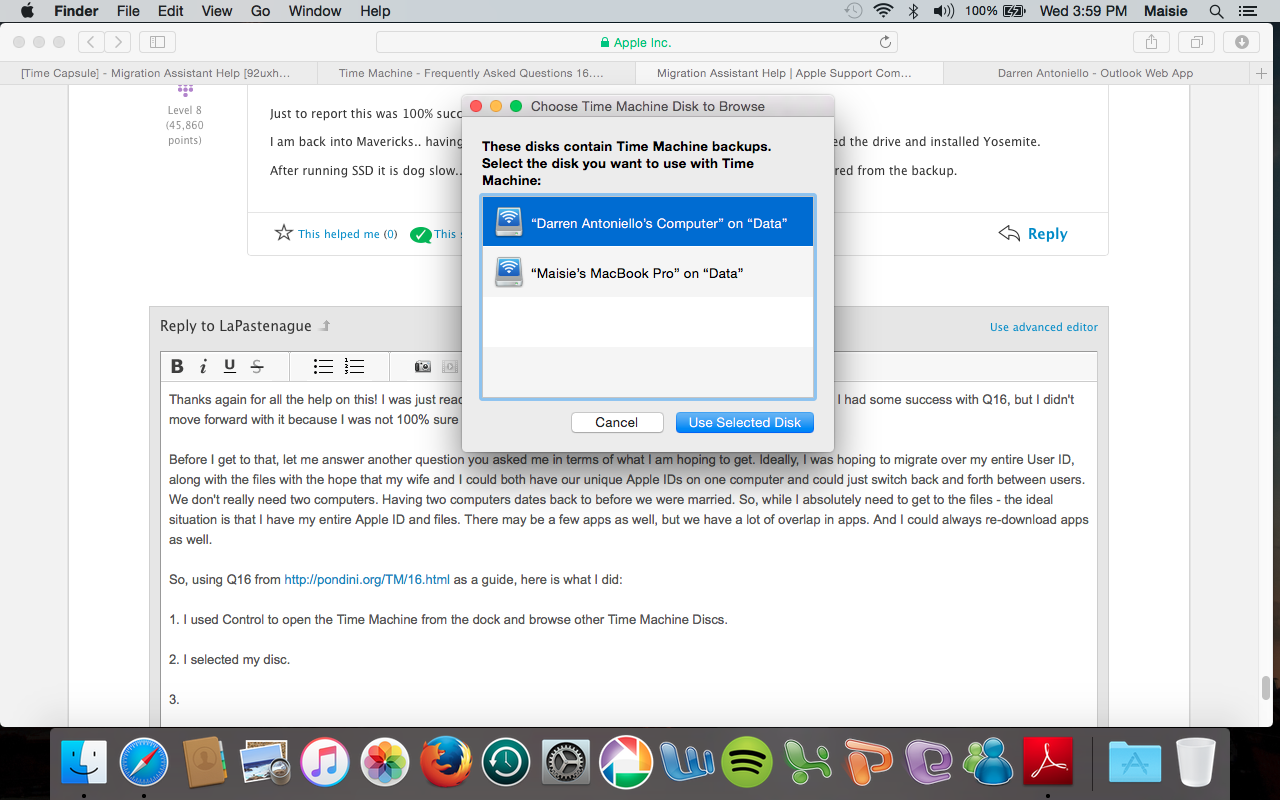
Task: Apply italic formatting in reply editor
Action: [x=203, y=366]
